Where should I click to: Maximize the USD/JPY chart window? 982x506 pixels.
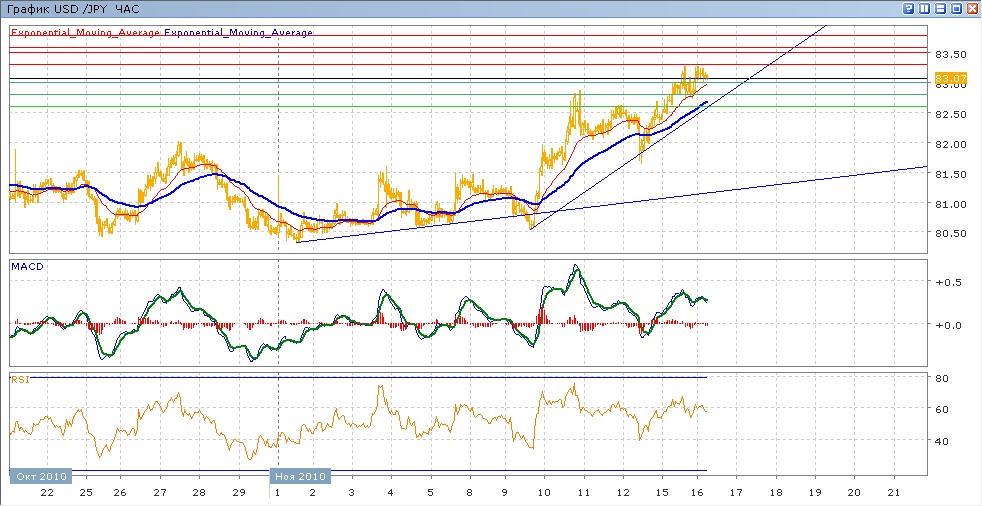(956, 8)
